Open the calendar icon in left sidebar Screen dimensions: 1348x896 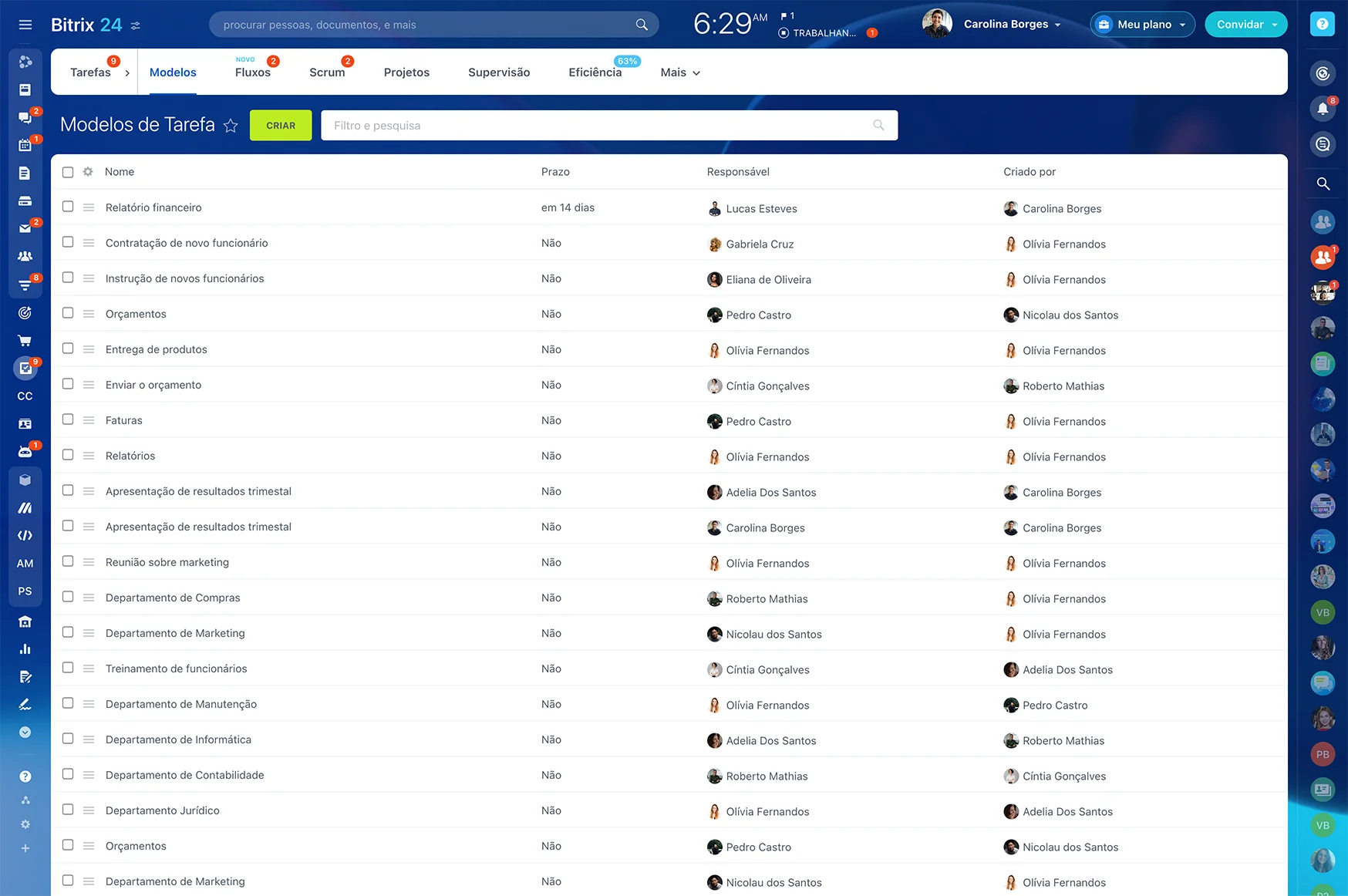click(25, 145)
